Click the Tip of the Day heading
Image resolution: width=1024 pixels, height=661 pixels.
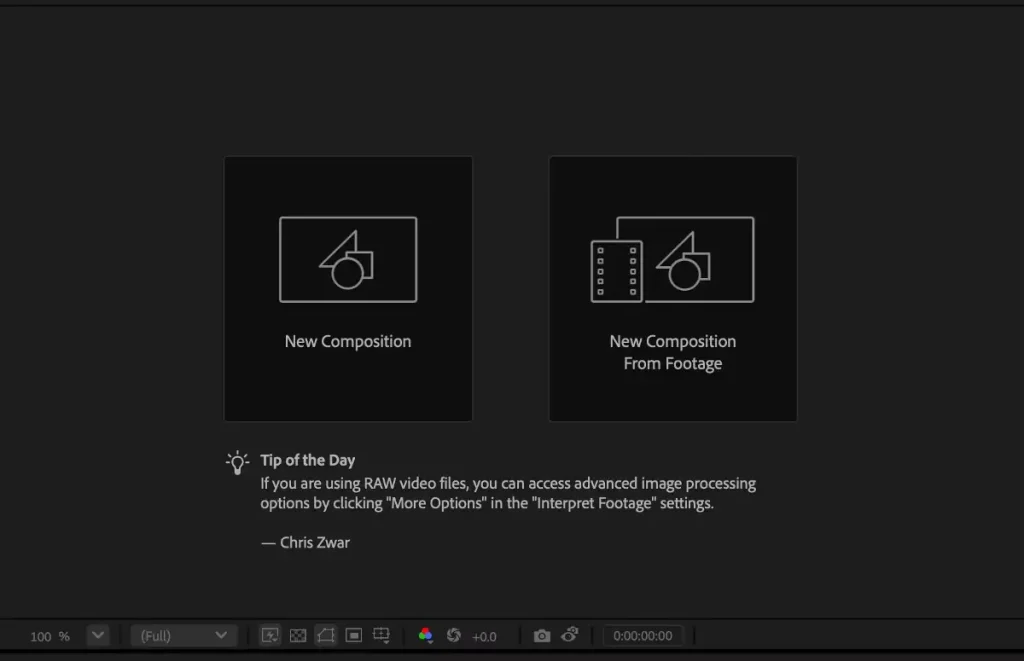tap(307, 461)
